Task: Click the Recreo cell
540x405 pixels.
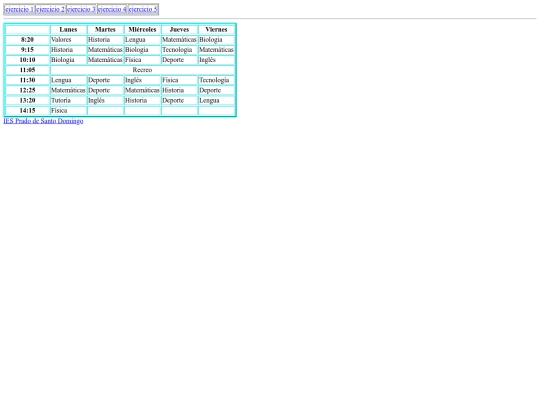Action: [x=142, y=70]
